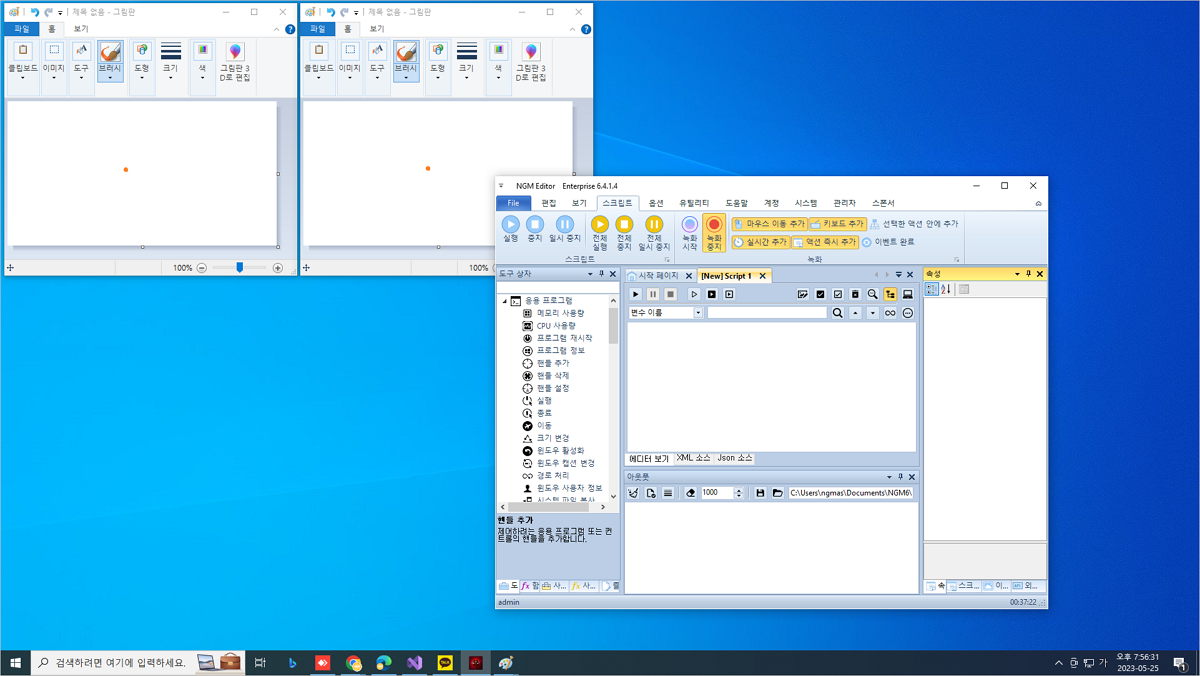The height and width of the screenshot is (676, 1200).
Task: Click 선택한 액션 안에 추가 icon
Action: (x=874, y=224)
